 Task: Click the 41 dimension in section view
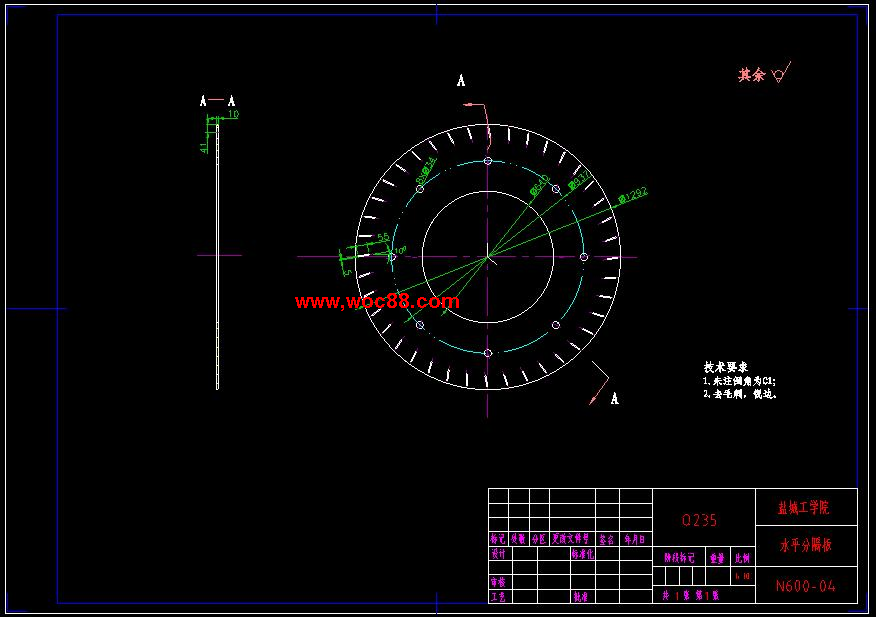point(203,147)
